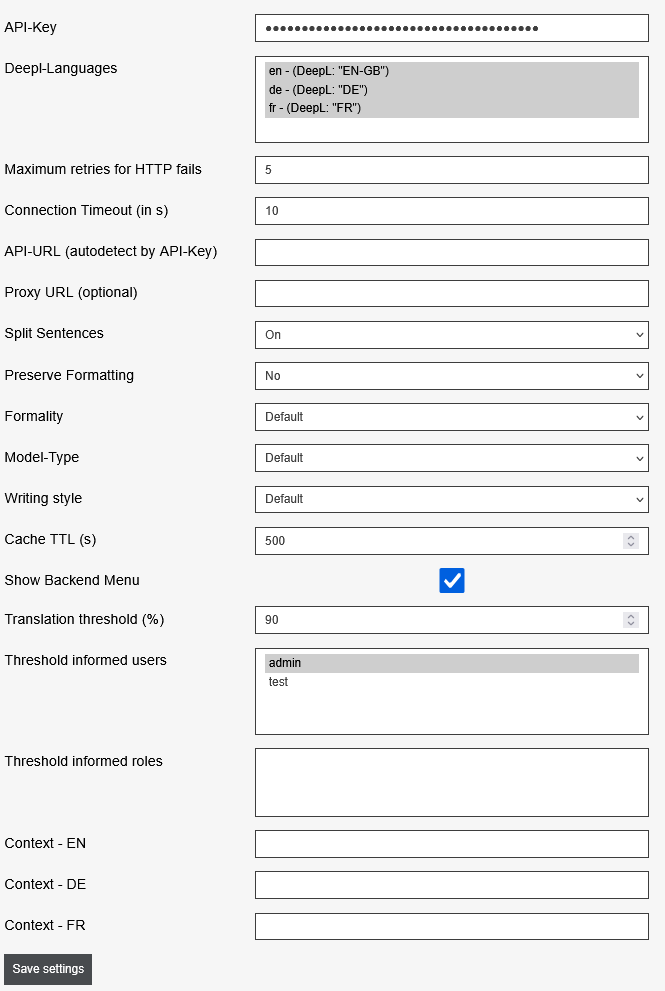The width and height of the screenshot is (665, 991).
Task: Click the Save settings button
Action: (x=48, y=969)
